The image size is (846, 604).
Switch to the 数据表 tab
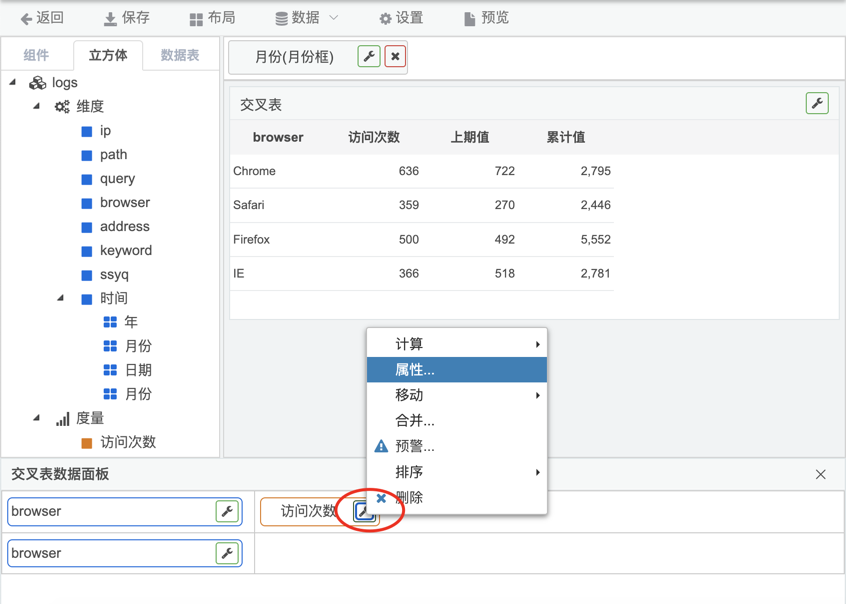pyautogui.click(x=180, y=56)
